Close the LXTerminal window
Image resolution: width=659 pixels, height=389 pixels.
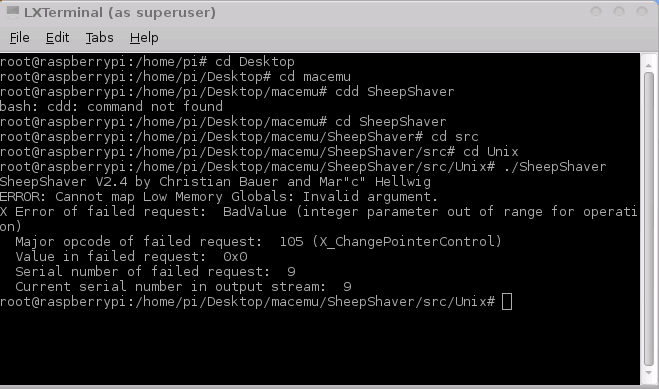tap(642, 12)
